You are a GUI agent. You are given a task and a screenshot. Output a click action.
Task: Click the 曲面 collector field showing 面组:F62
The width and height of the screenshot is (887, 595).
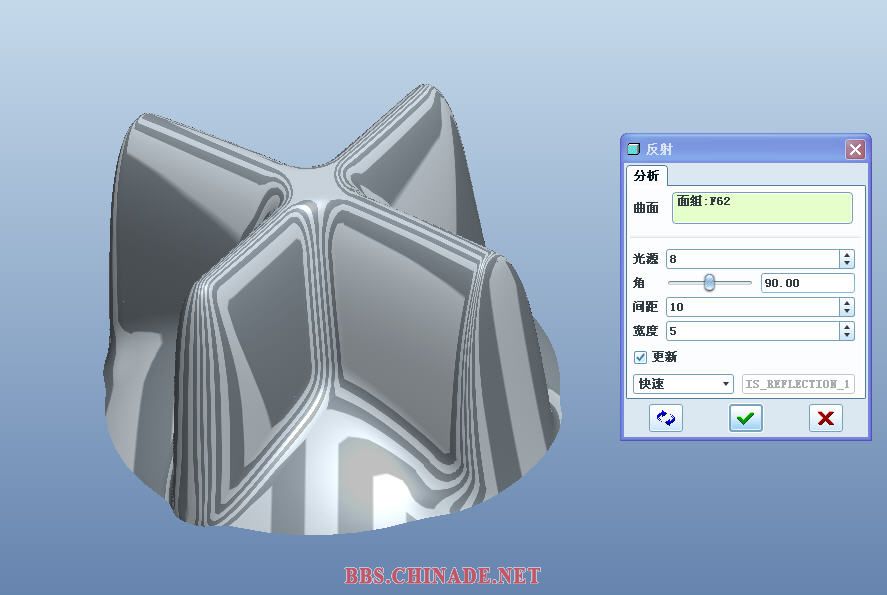point(762,208)
